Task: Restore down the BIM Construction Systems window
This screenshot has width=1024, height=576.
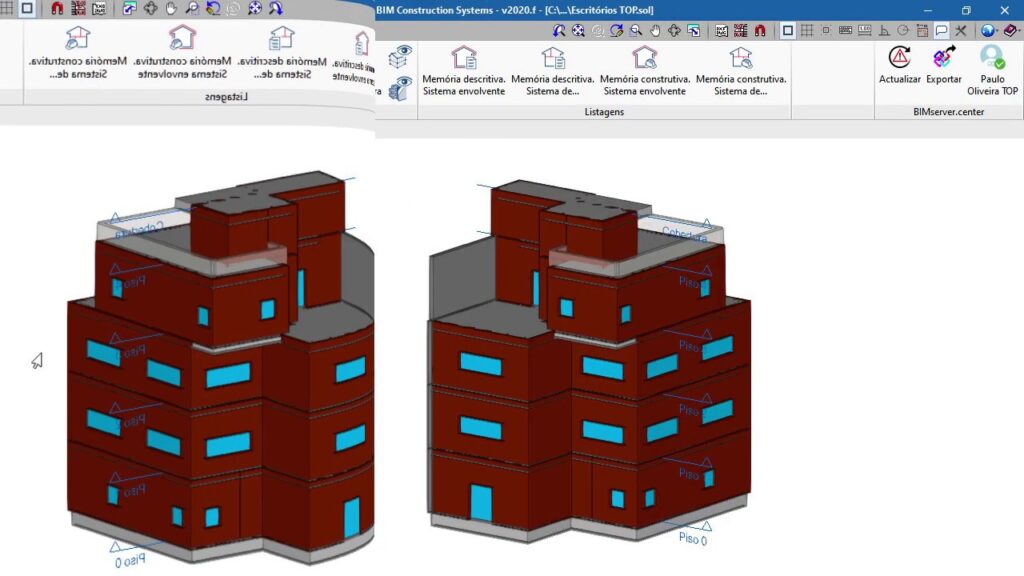Action: (966, 10)
